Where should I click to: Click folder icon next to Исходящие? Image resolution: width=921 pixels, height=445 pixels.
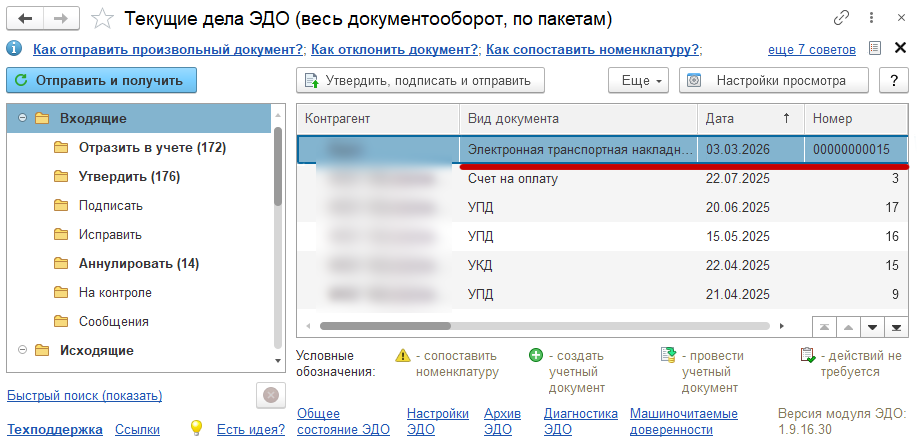coord(42,350)
